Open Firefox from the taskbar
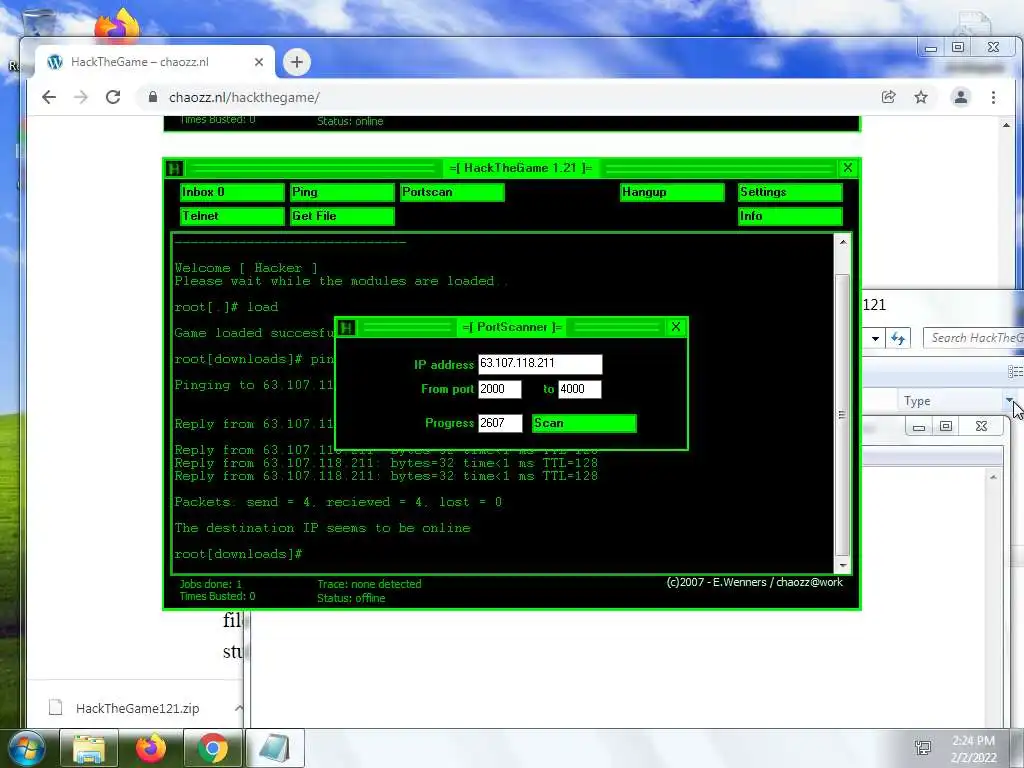The image size is (1024, 768). [151, 748]
